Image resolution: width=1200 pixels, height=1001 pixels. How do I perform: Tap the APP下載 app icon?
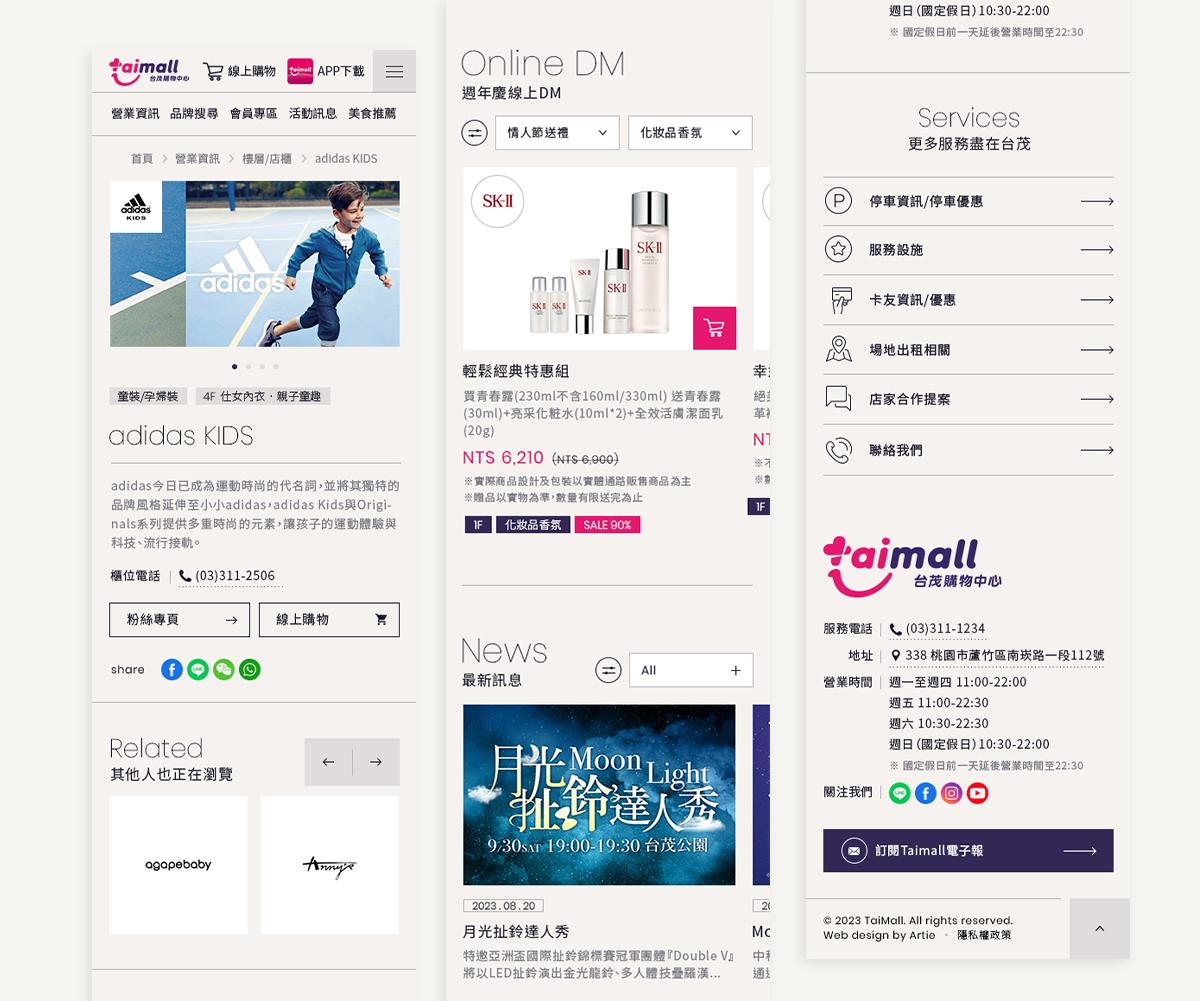tap(300, 71)
